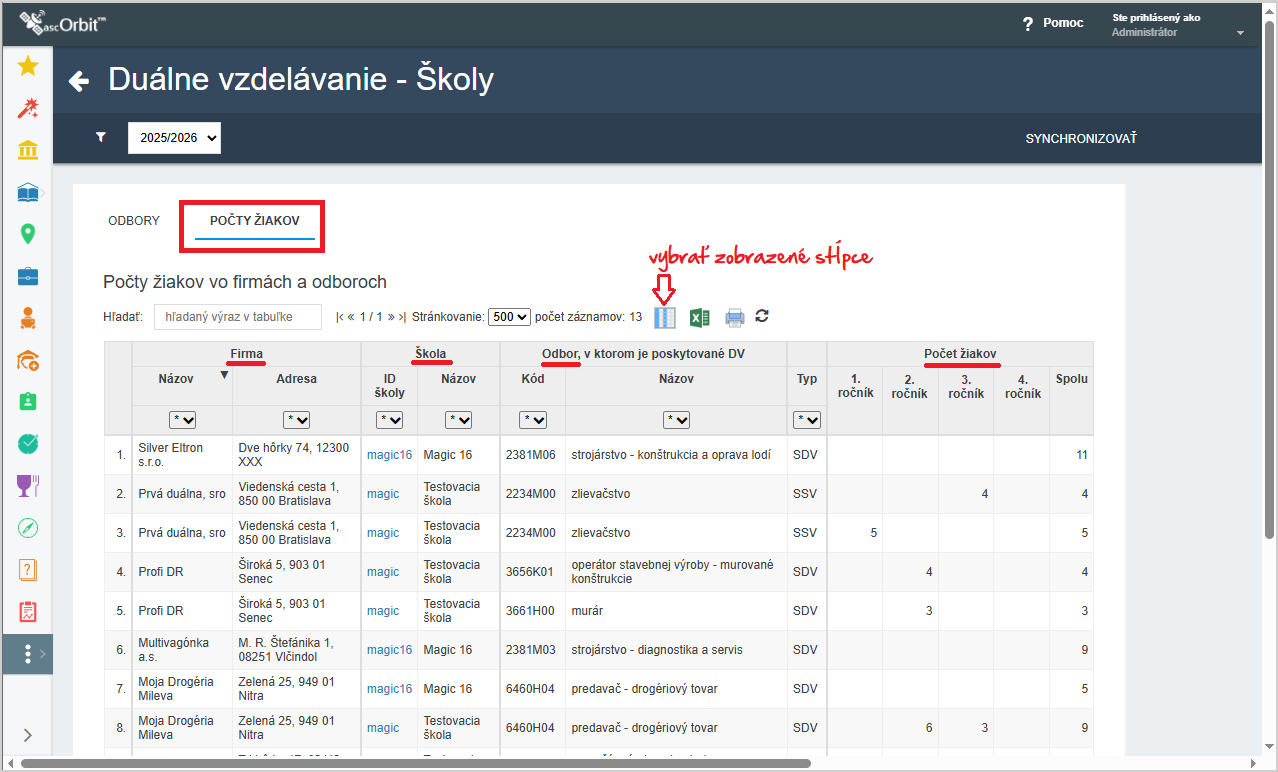Open the school year 2025/2026 dropdown
The image size is (1278, 772).
coord(174,139)
